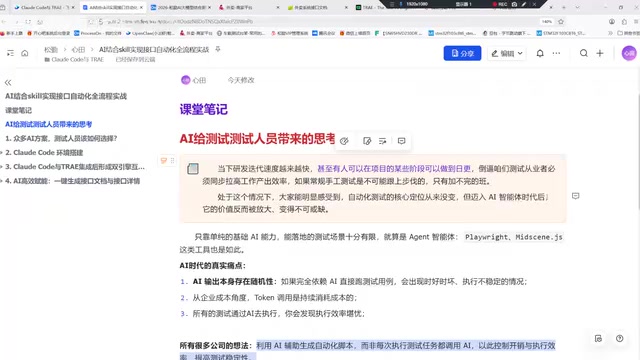Image resolution: width=640 pixels, height=360 pixels.
Task: Switch to the 2026 松勤AI大模型 browser tab
Action: tap(180, 7)
